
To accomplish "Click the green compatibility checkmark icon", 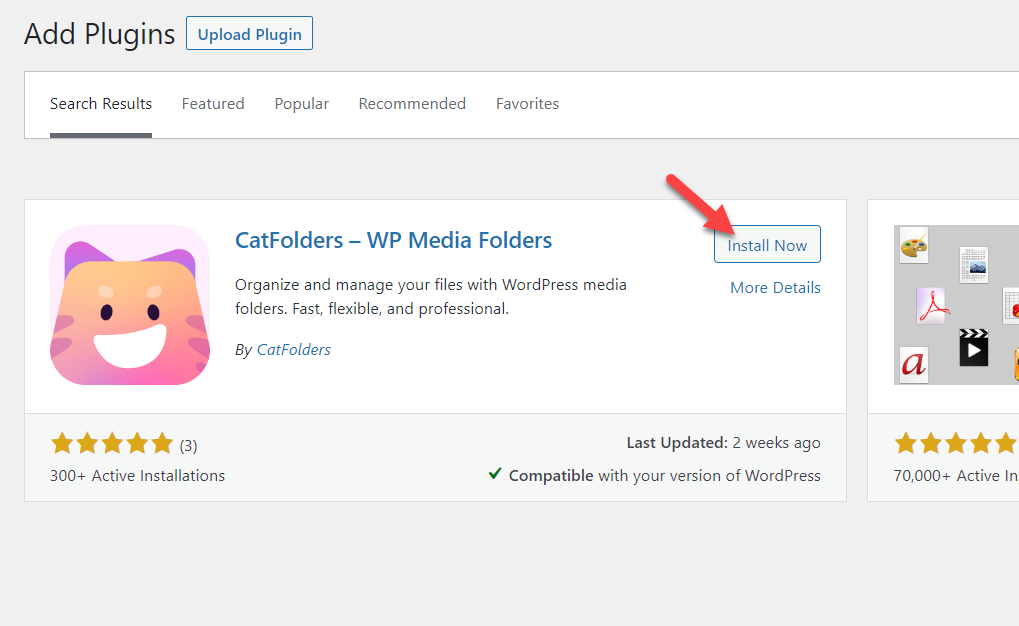I will point(495,474).
